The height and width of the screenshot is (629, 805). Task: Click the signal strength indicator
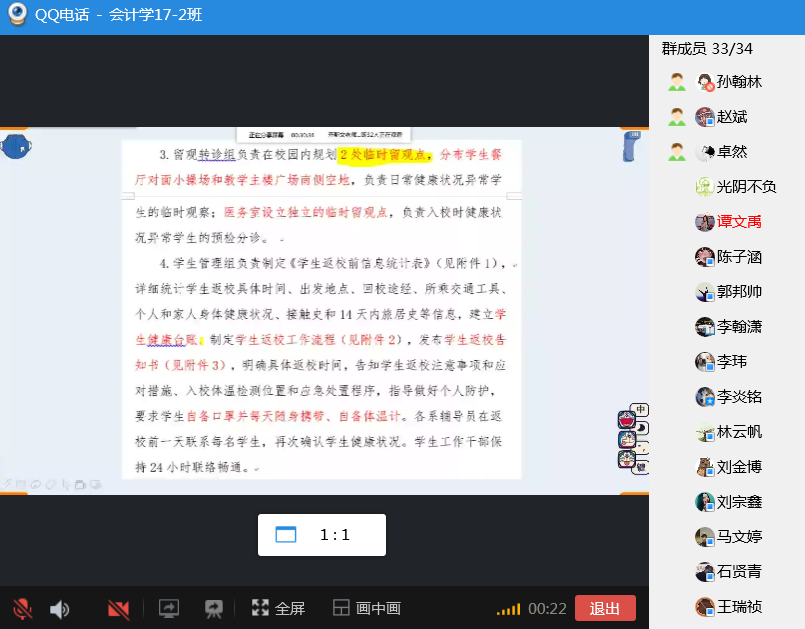pyautogui.click(x=508, y=609)
